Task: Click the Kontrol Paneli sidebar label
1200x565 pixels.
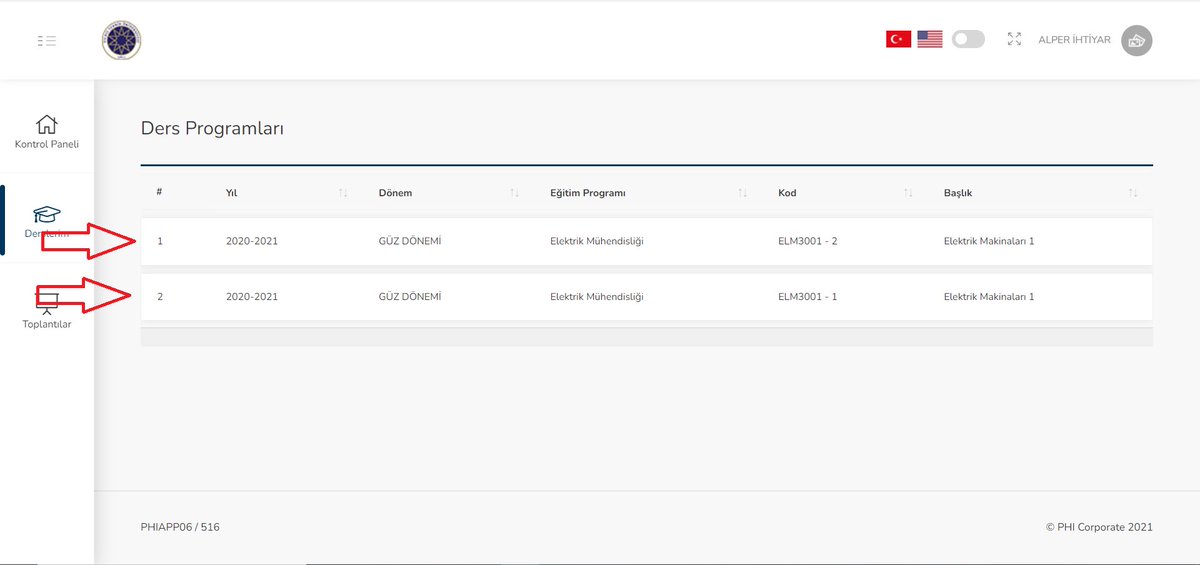Action: pos(47,144)
